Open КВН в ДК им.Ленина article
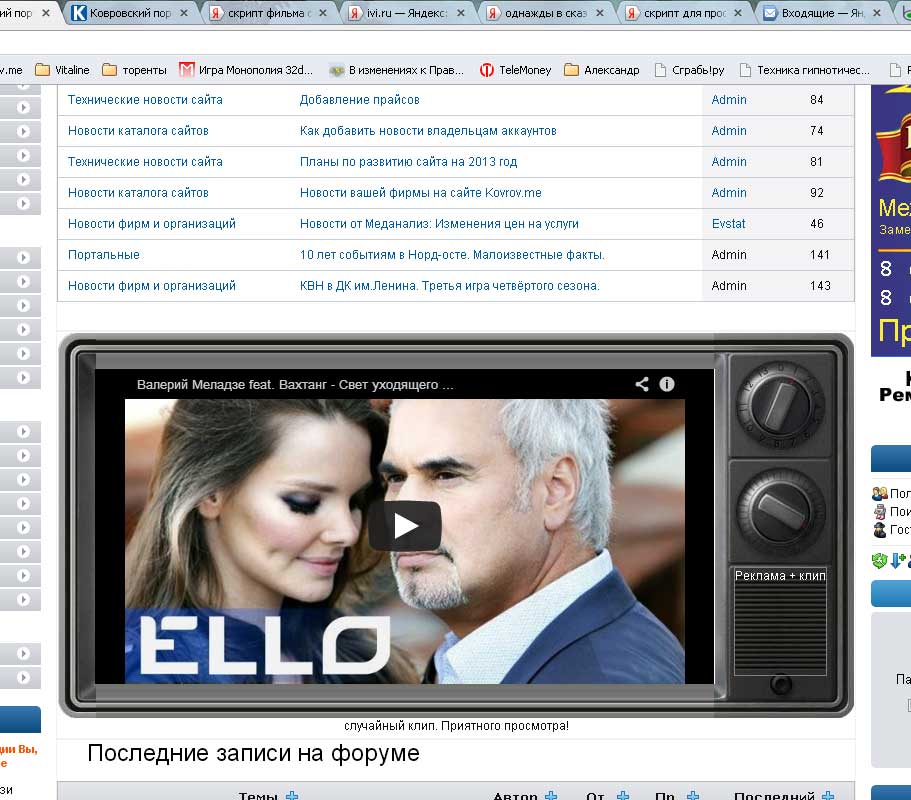This screenshot has width=911, height=800. [x=450, y=286]
